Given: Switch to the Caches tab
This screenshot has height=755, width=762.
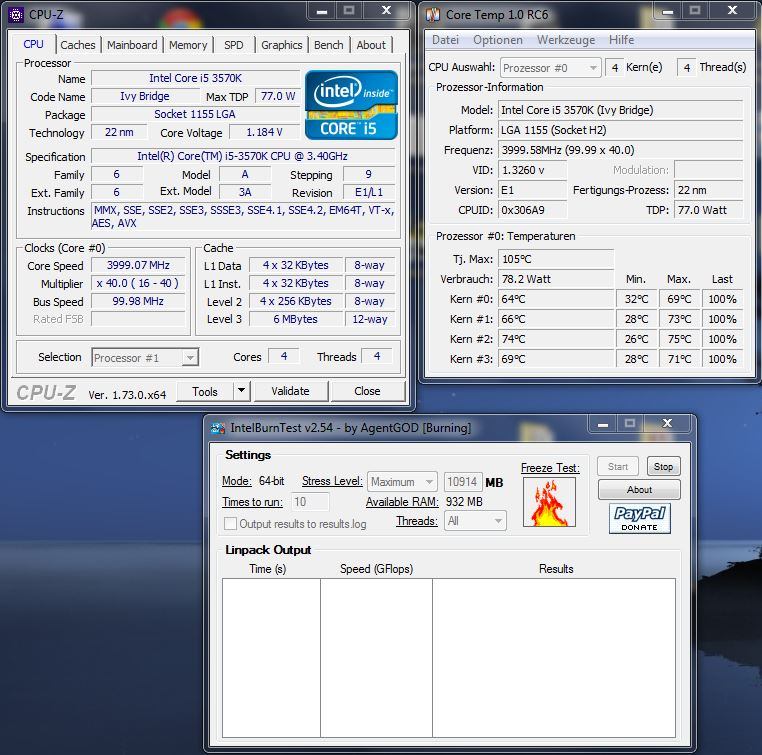Looking at the screenshot, I should click(78, 45).
